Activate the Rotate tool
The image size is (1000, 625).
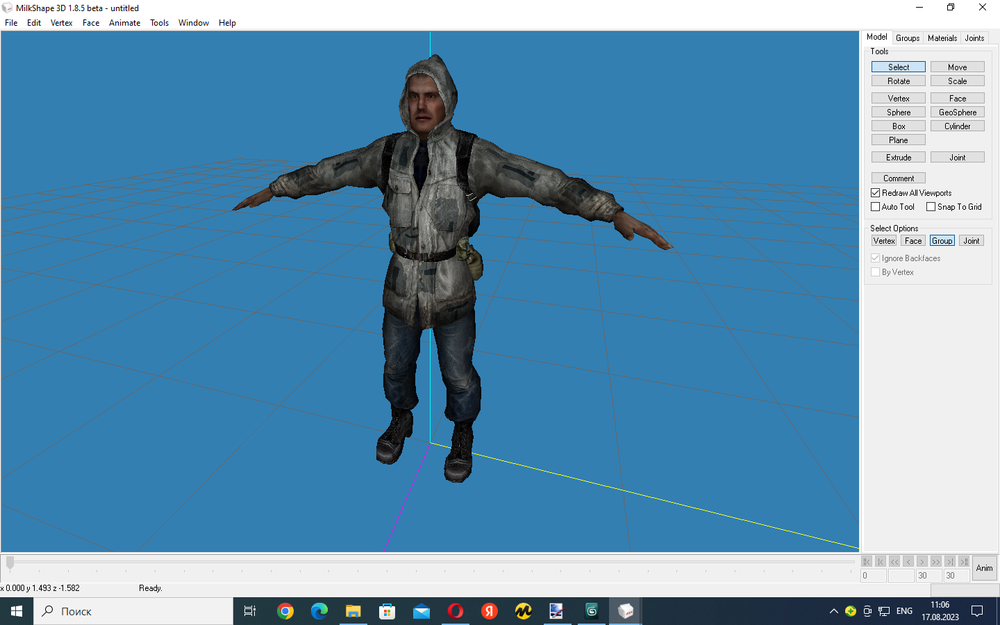[x=897, y=81]
